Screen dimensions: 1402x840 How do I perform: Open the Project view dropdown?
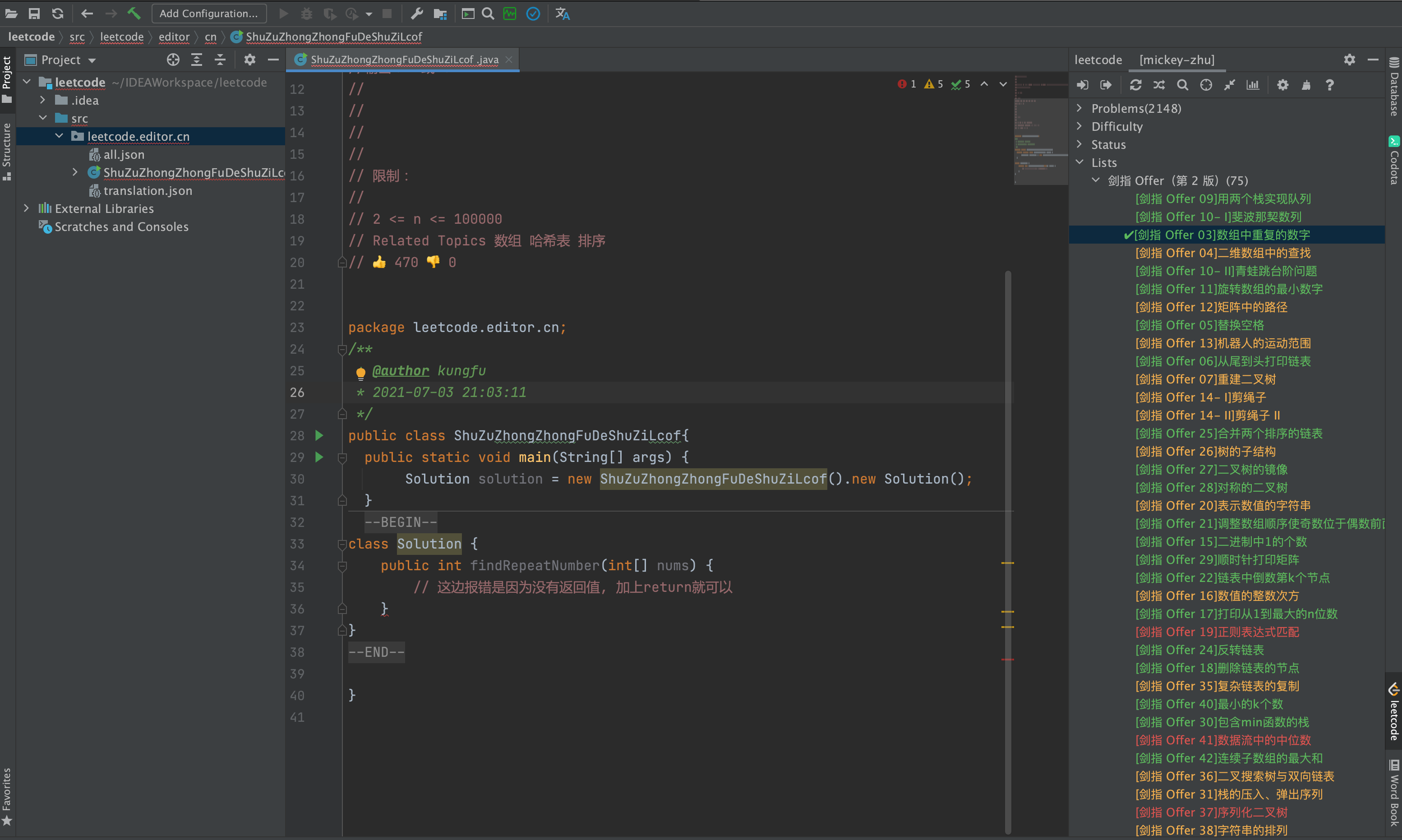92,60
